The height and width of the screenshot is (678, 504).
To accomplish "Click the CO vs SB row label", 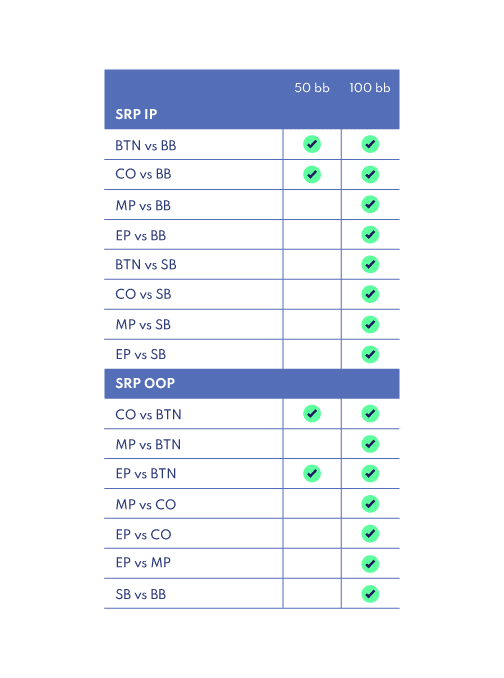I will (x=143, y=294).
